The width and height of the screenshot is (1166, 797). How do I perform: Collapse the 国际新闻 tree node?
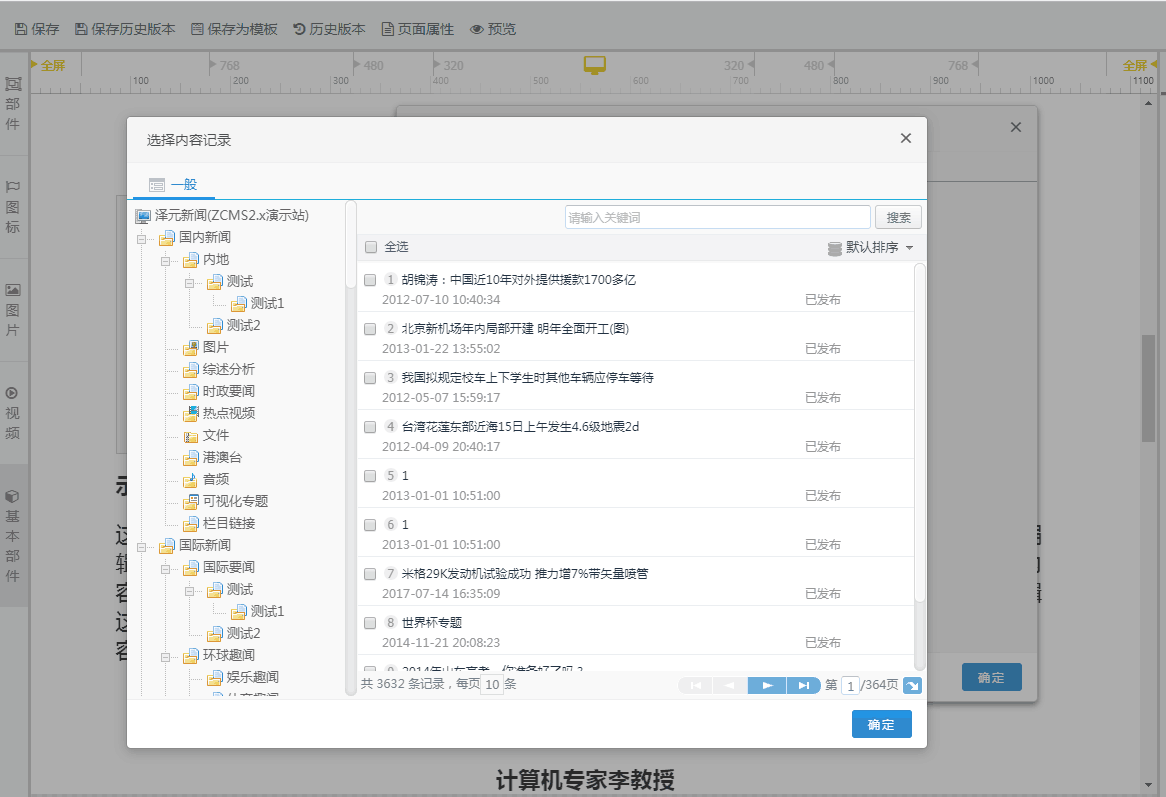tap(143, 546)
